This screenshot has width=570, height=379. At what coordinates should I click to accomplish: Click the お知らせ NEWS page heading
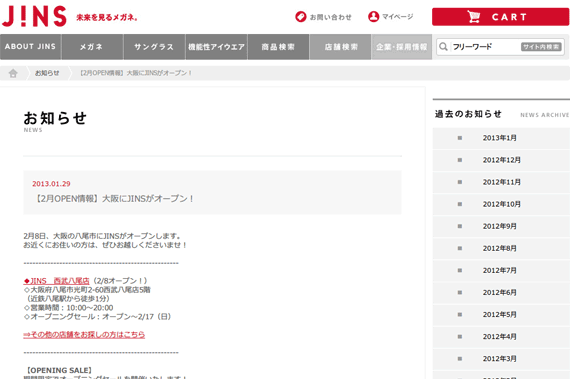pyautogui.click(x=55, y=121)
